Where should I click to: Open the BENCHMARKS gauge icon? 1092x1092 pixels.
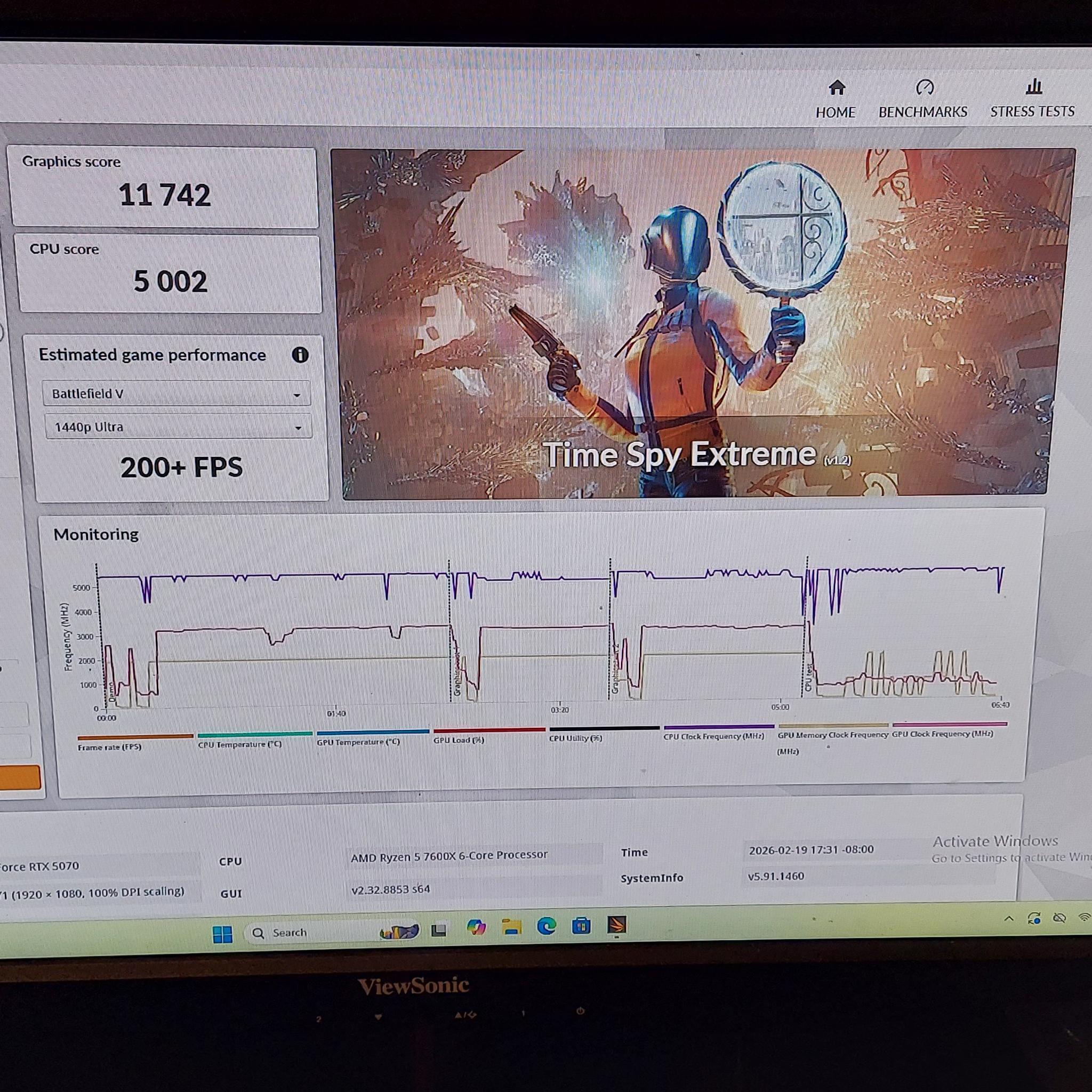925,87
